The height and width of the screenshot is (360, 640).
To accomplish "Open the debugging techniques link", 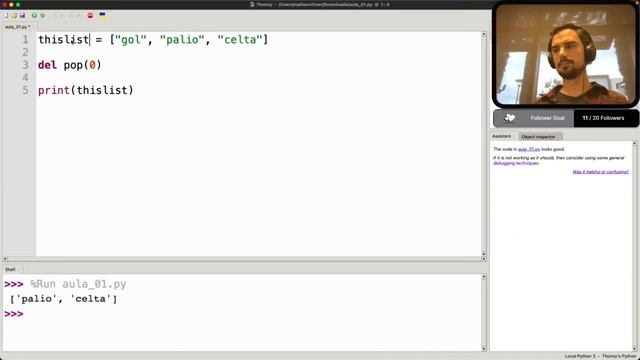I will click(x=516, y=163).
